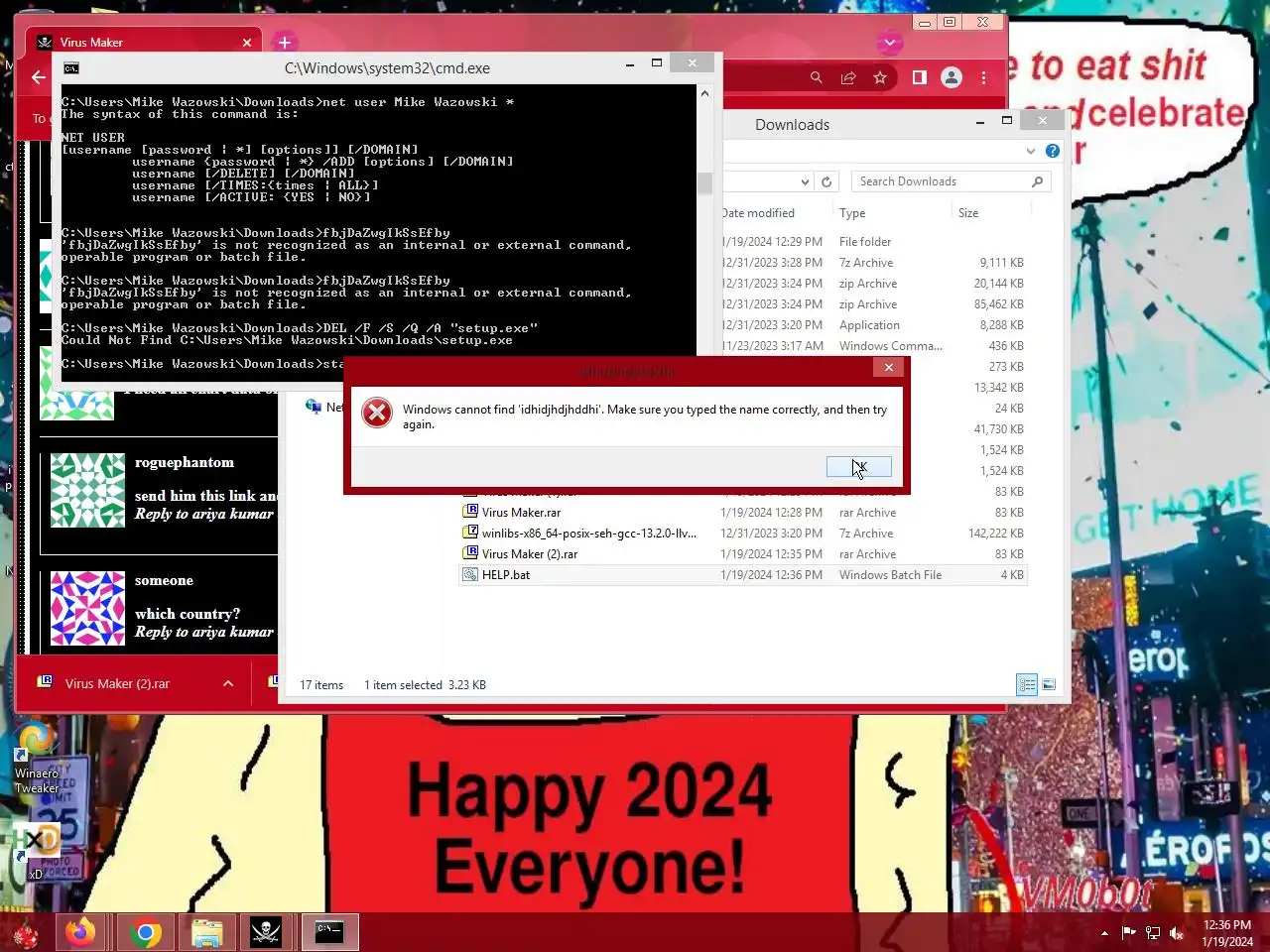The image size is (1270, 952).
Task: Click the search magnifier in Downloads
Action: point(1037,181)
